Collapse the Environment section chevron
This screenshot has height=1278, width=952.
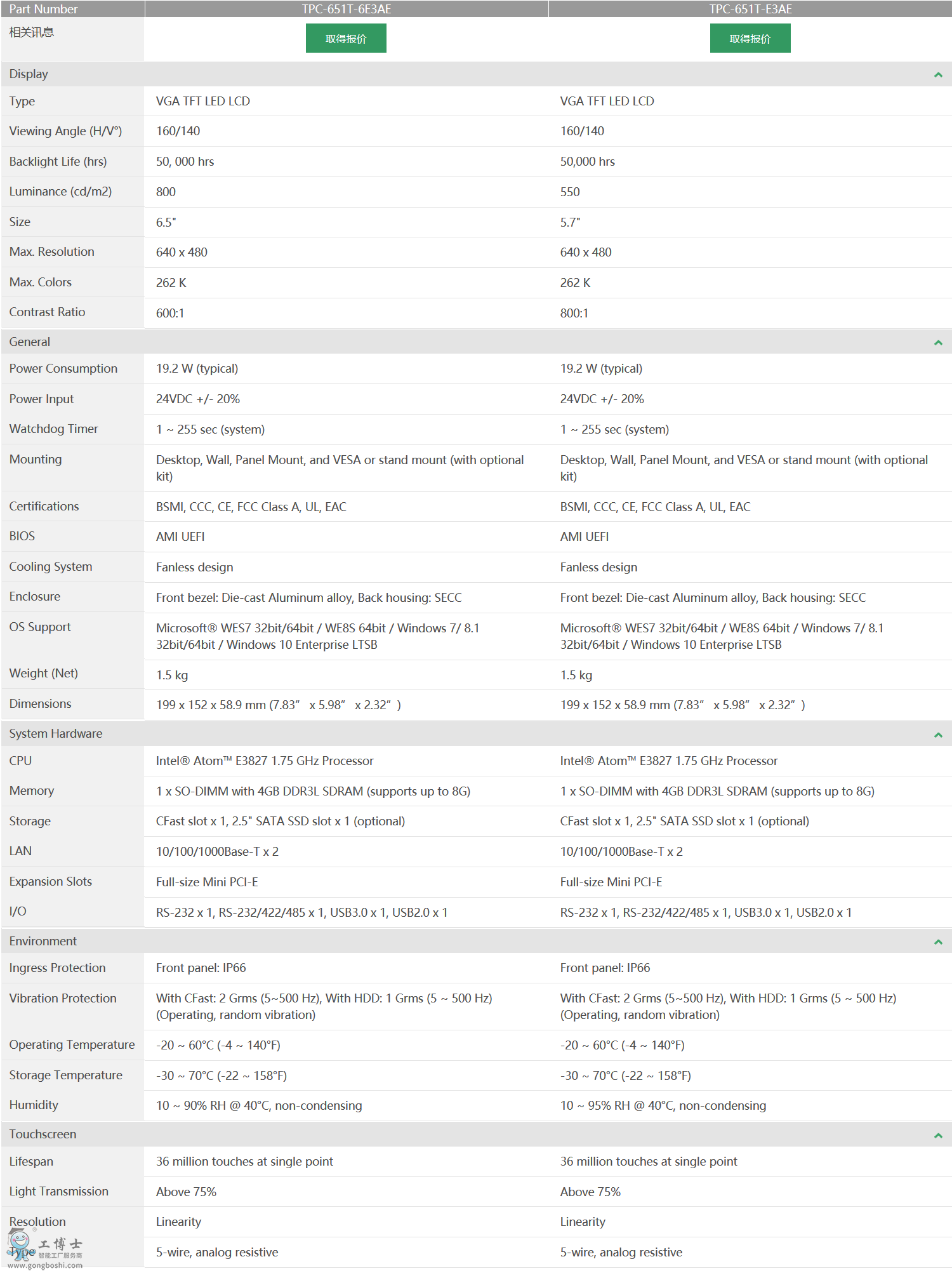[x=937, y=942]
